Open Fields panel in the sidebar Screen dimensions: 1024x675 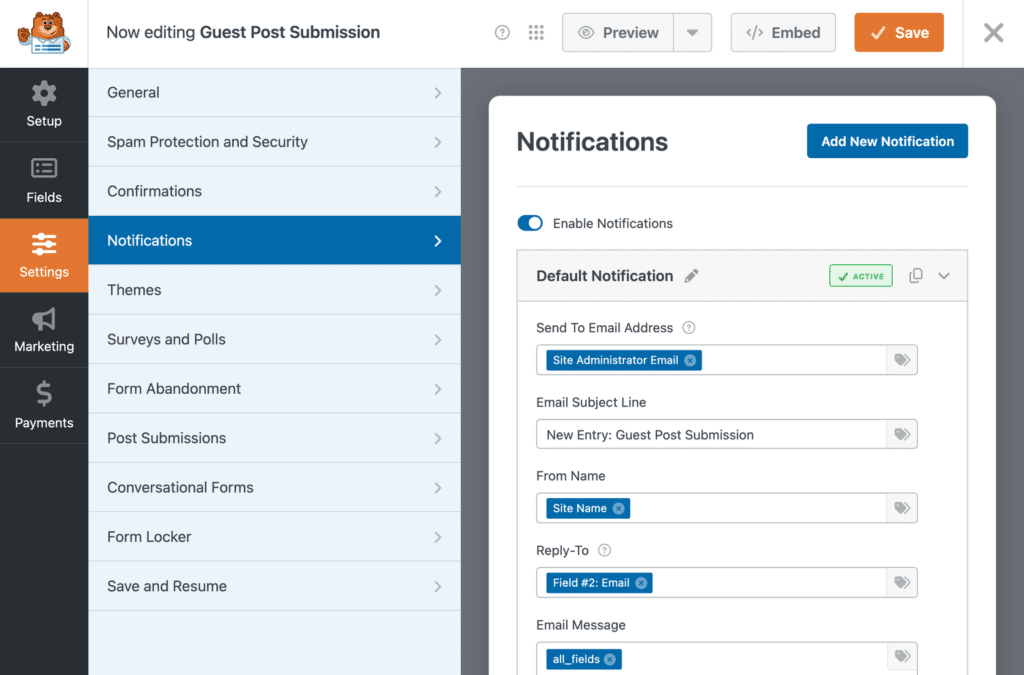pos(44,181)
